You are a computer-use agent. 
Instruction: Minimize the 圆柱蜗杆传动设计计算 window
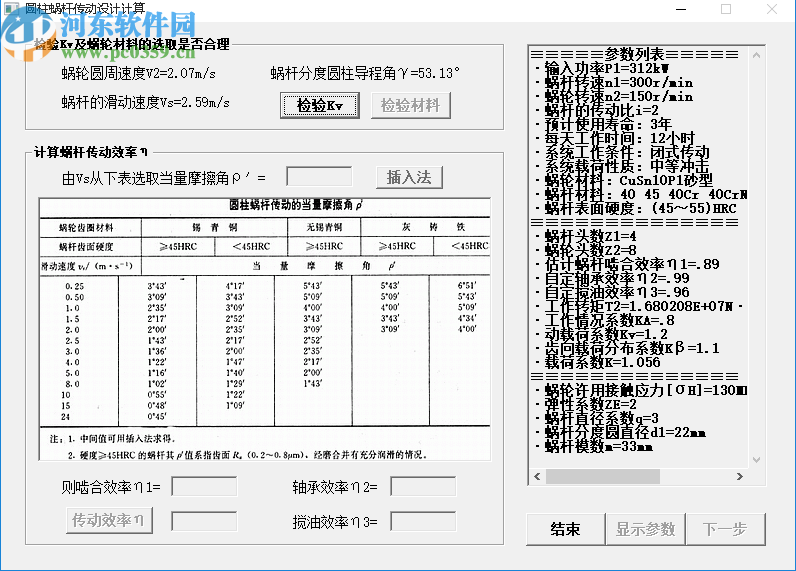click(x=681, y=9)
